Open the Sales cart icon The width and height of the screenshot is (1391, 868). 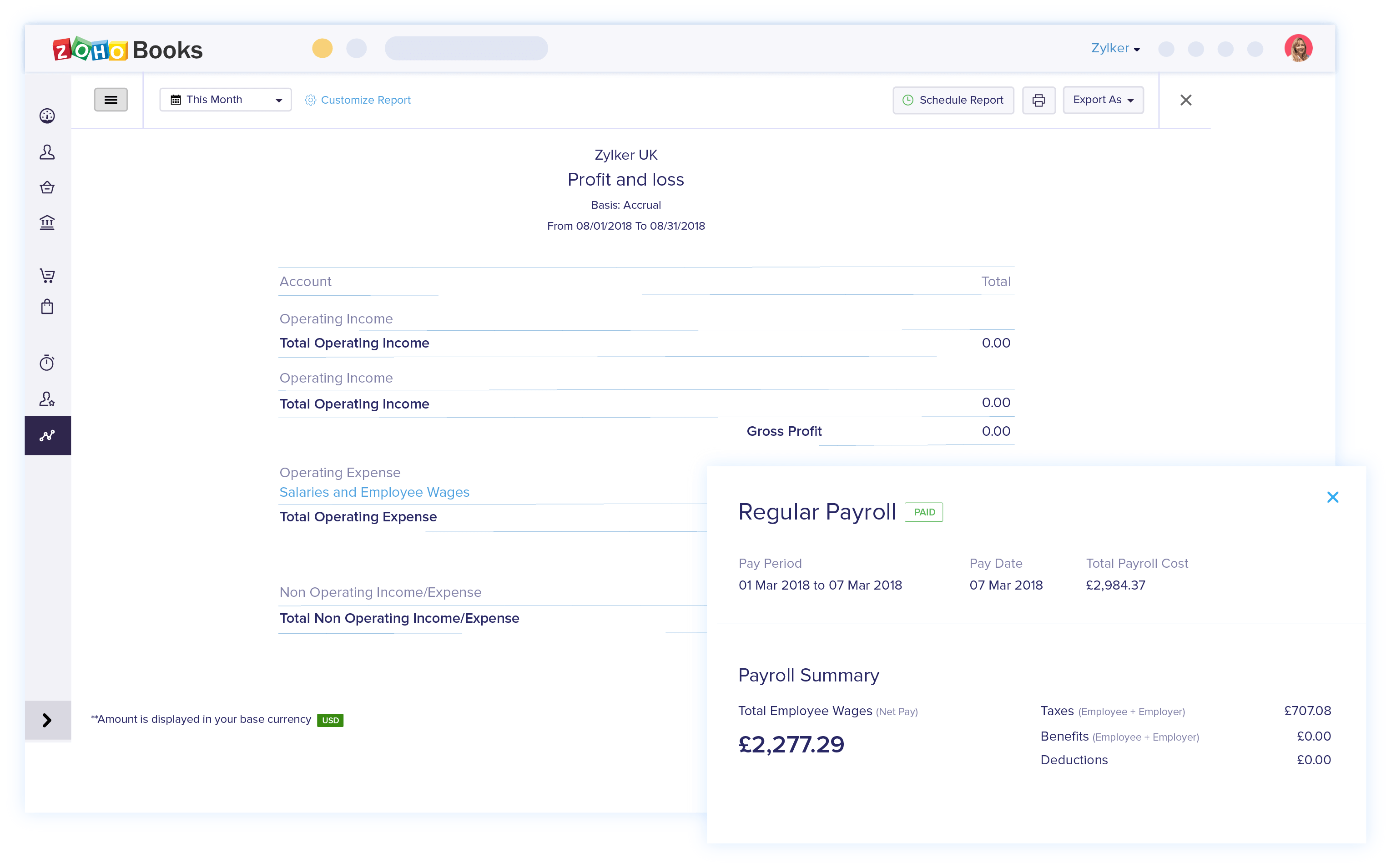(47, 276)
